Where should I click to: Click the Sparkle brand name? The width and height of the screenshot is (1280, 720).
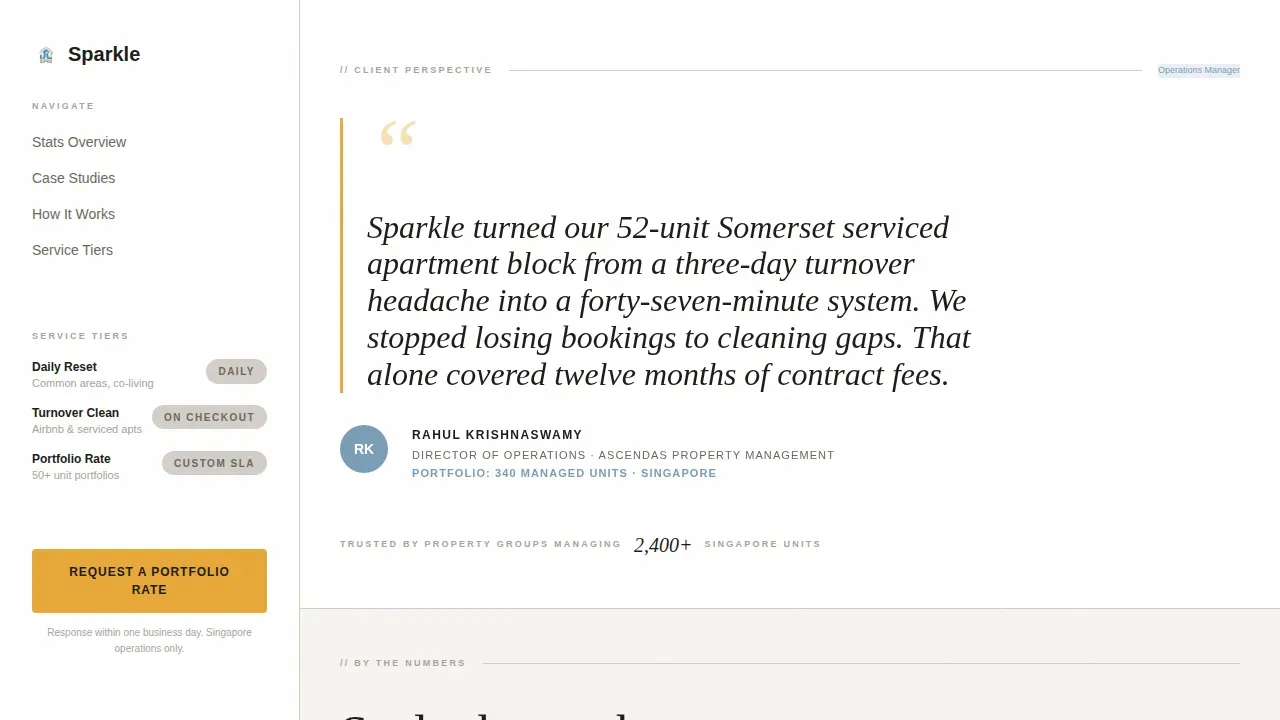(104, 54)
